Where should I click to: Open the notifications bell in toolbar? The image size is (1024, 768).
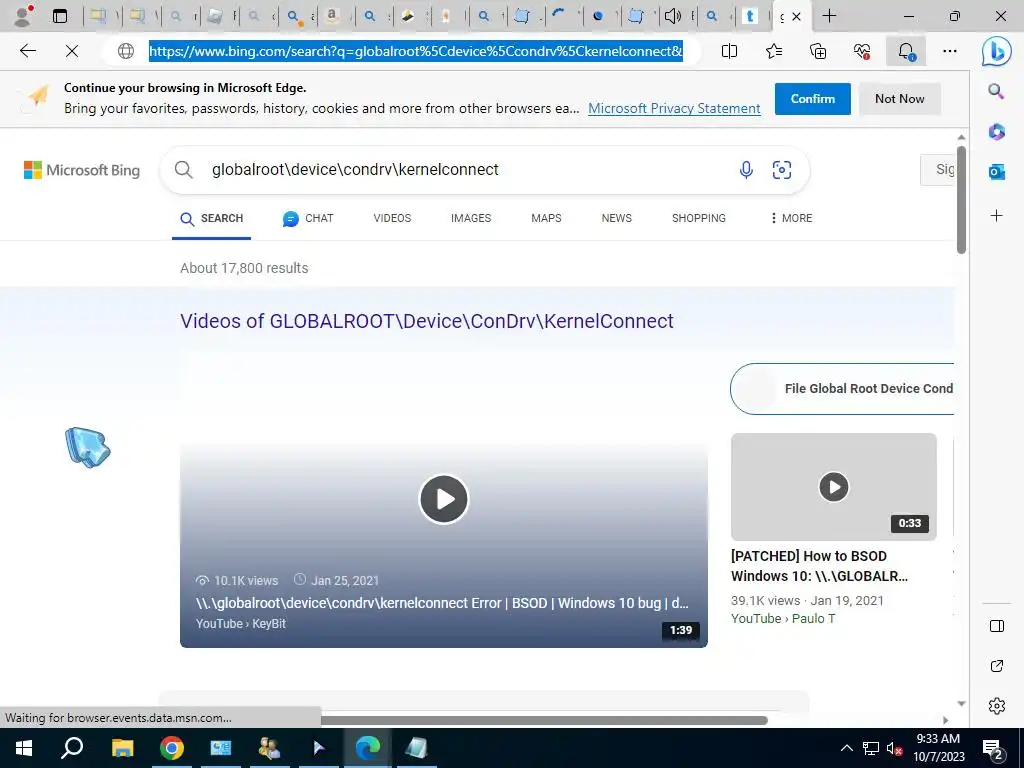(906, 51)
